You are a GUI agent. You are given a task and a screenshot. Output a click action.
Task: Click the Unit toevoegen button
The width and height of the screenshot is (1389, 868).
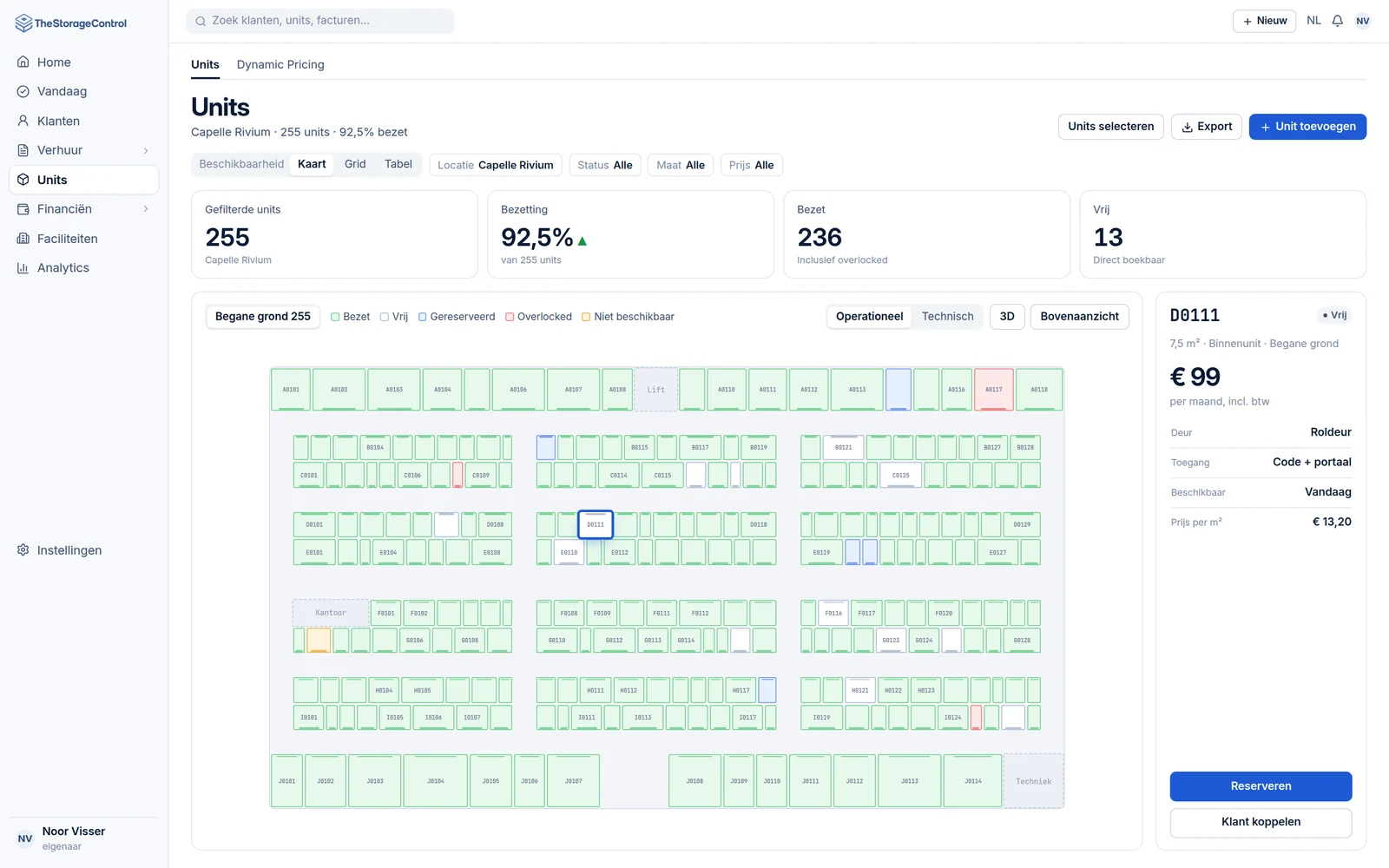[x=1307, y=127]
